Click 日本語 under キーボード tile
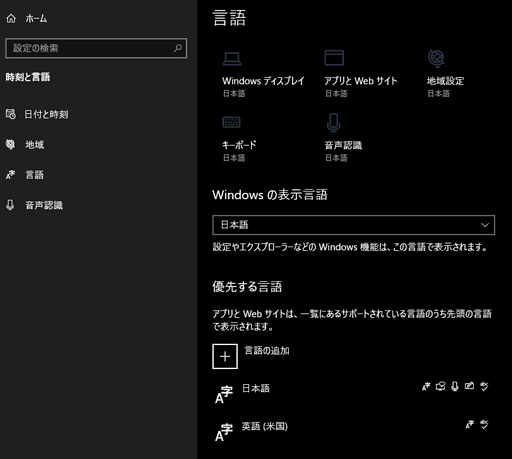The width and height of the screenshot is (512, 459). [x=234, y=158]
